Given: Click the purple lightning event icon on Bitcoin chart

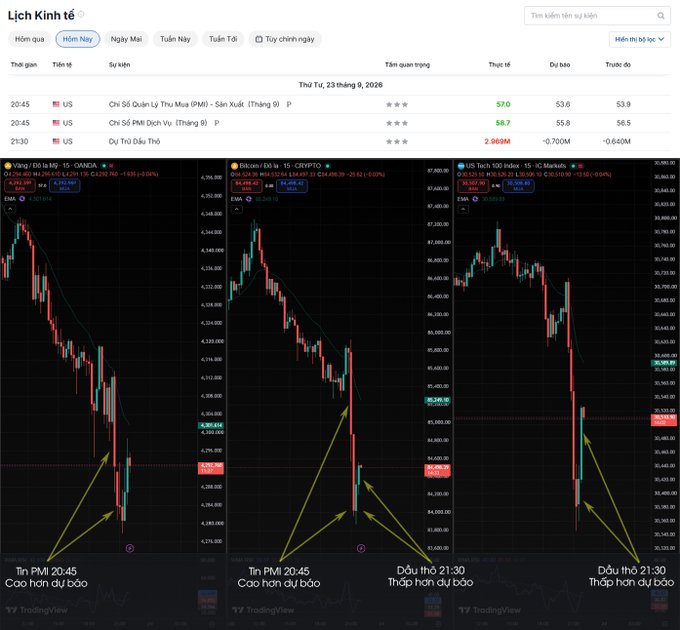Looking at the screenshot, I should [361, 548].
